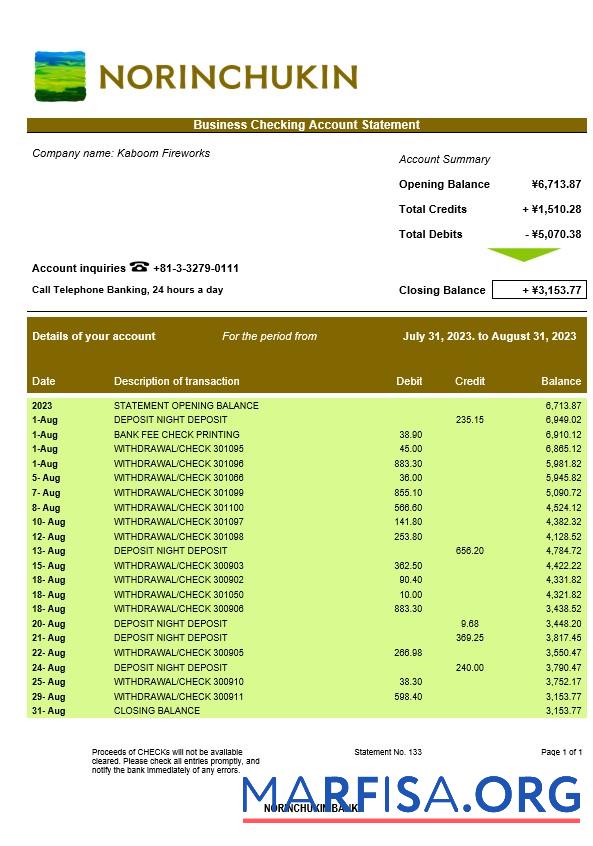The image size is (593, 846).
Task: Click the 6,949.02 balance value
Action: click(563, 419)
